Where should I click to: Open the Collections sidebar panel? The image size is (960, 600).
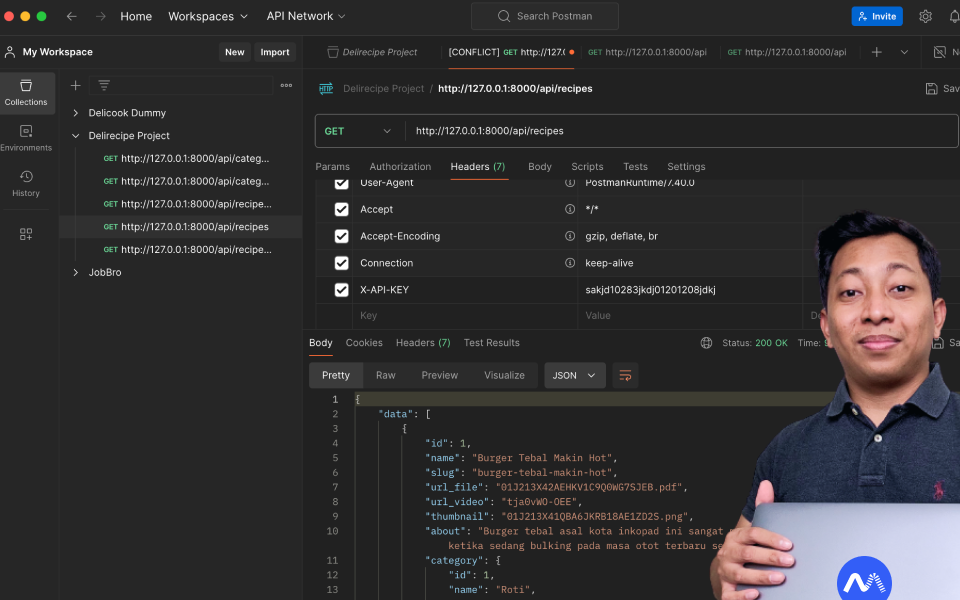[x=27, y=93]
